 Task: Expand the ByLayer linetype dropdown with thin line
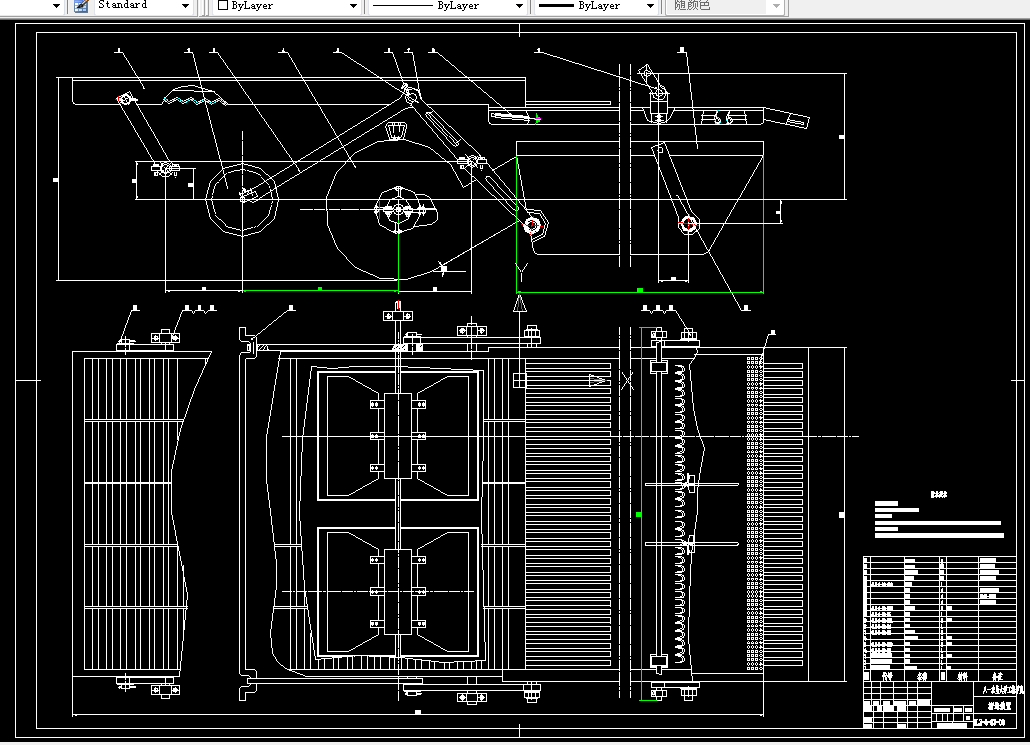pyautogui.click(x=519, y=6)
